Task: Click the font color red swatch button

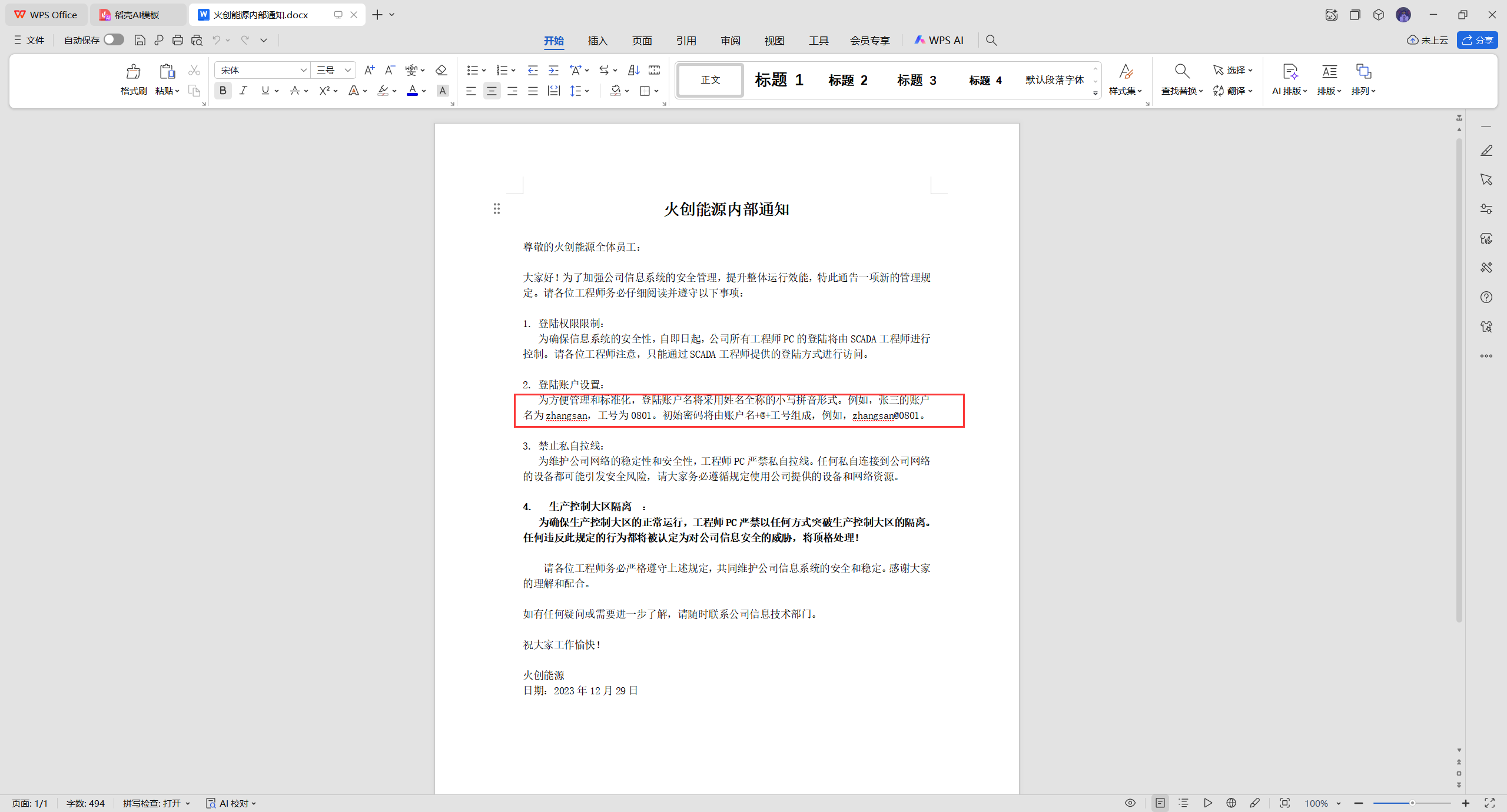Action: [412, 91]
